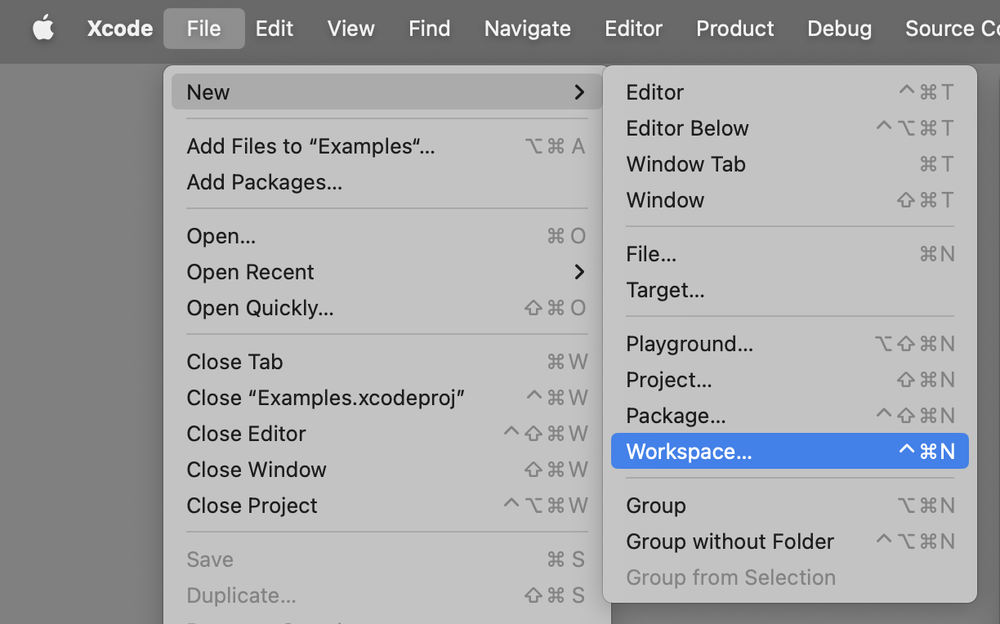This screenshot has height=624, width=1000.
Task: Open the Navigate menu
Action: [x=527, y=29]
